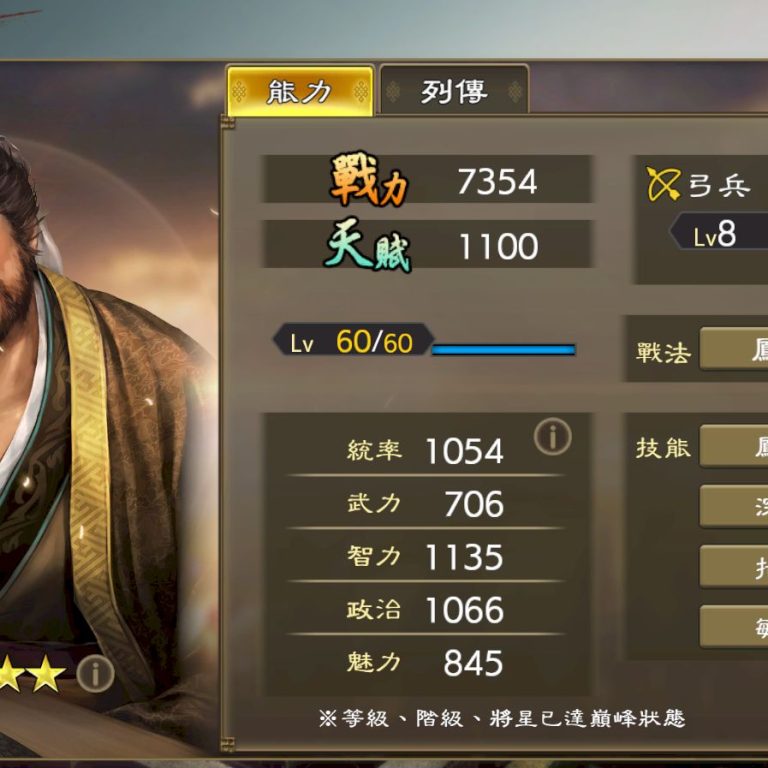This screenshot has width=768, height=768.
Task: Open the 戰法 tactic button
Action: [x=734, y=349]
